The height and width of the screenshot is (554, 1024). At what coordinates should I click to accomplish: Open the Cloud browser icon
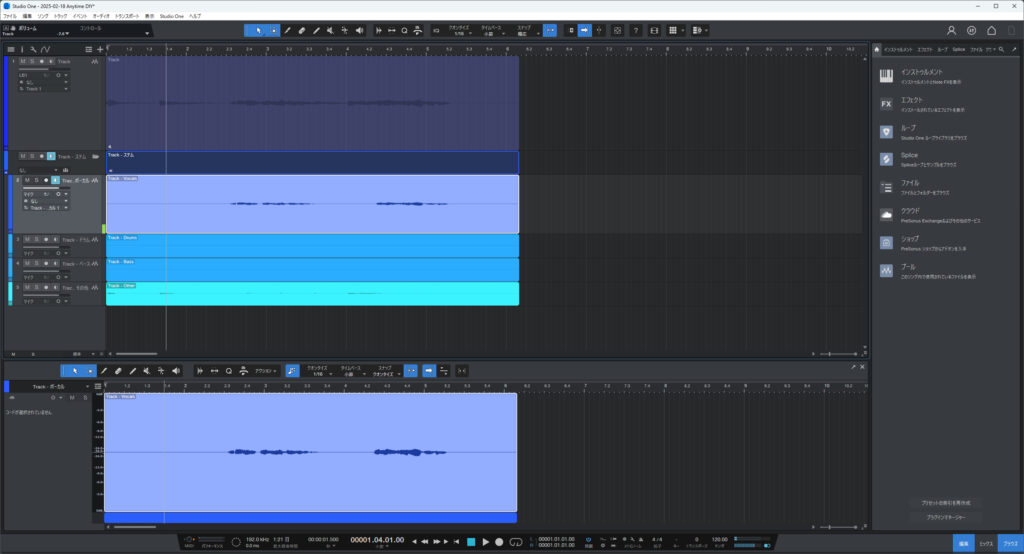pyautogui.click(x=886, y=214)
